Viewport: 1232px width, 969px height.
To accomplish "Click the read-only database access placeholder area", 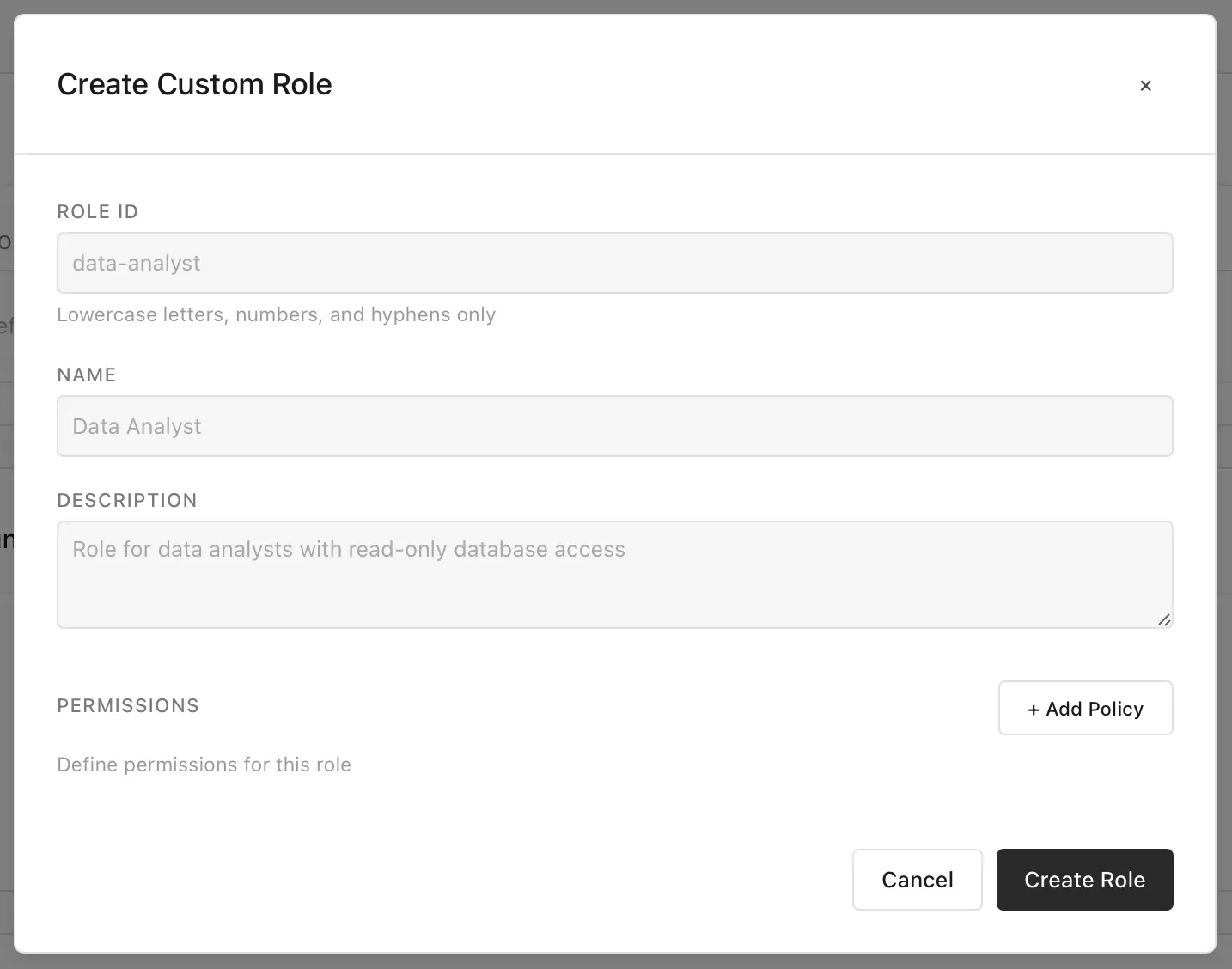I will click(x=348, y=549).
